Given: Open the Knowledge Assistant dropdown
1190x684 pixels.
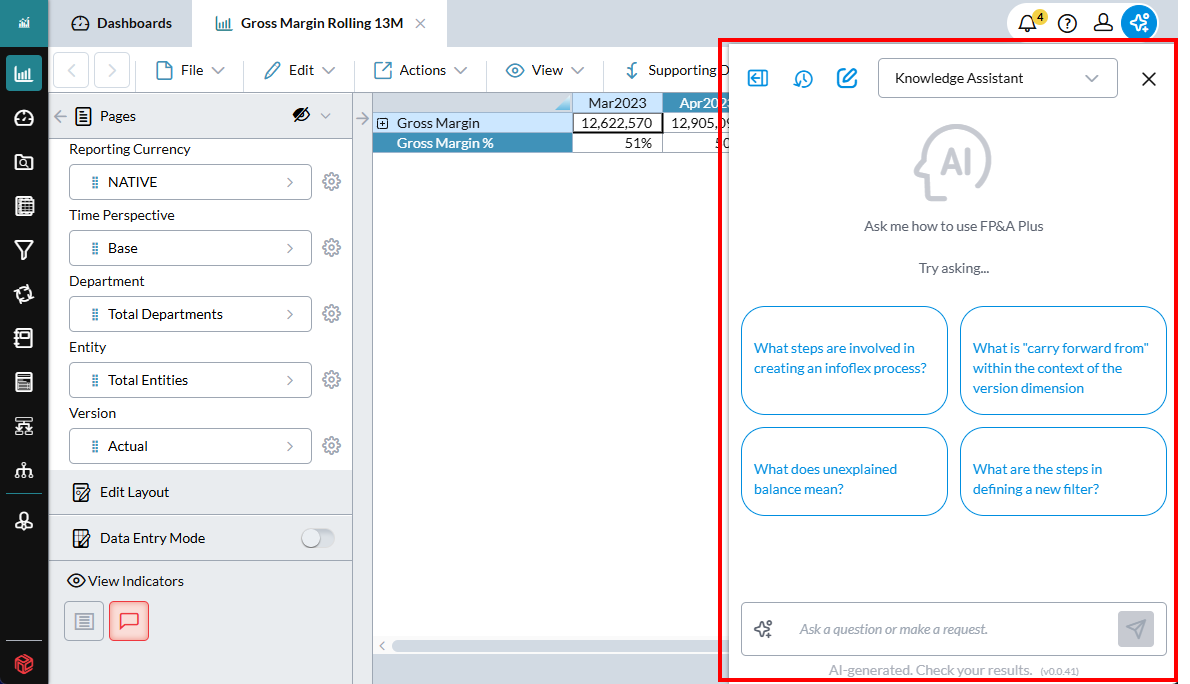Looking at the screenshot, I should [x=997, y=78].
